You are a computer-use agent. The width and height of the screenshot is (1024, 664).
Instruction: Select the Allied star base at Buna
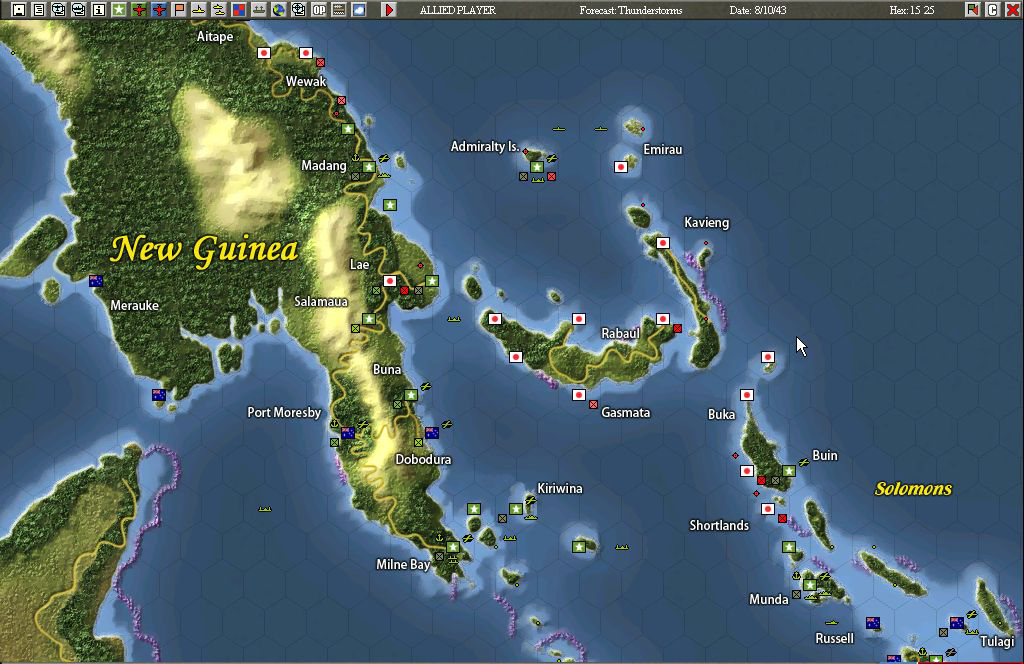pos(411,395)
